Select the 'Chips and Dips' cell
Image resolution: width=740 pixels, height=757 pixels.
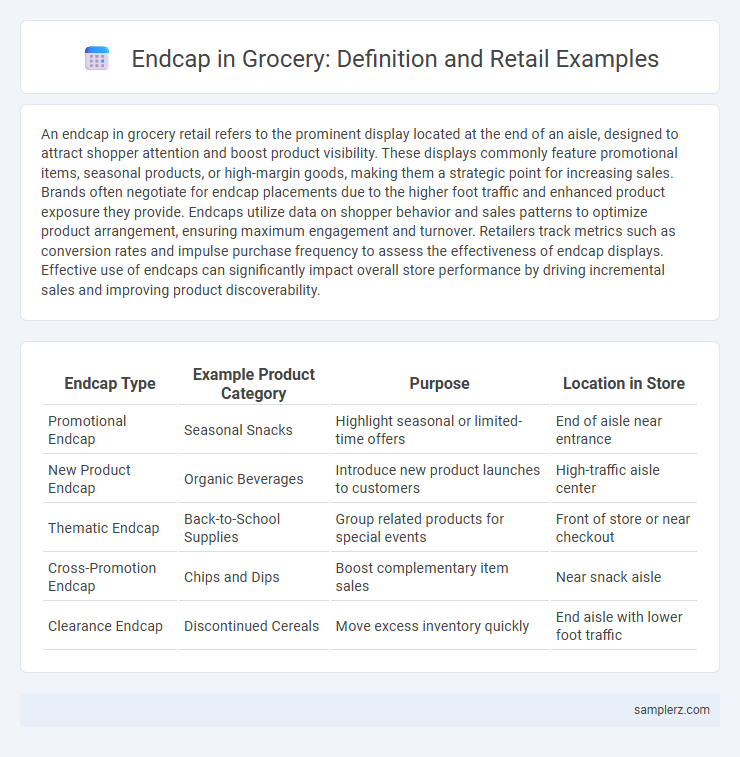pos(253,577)
